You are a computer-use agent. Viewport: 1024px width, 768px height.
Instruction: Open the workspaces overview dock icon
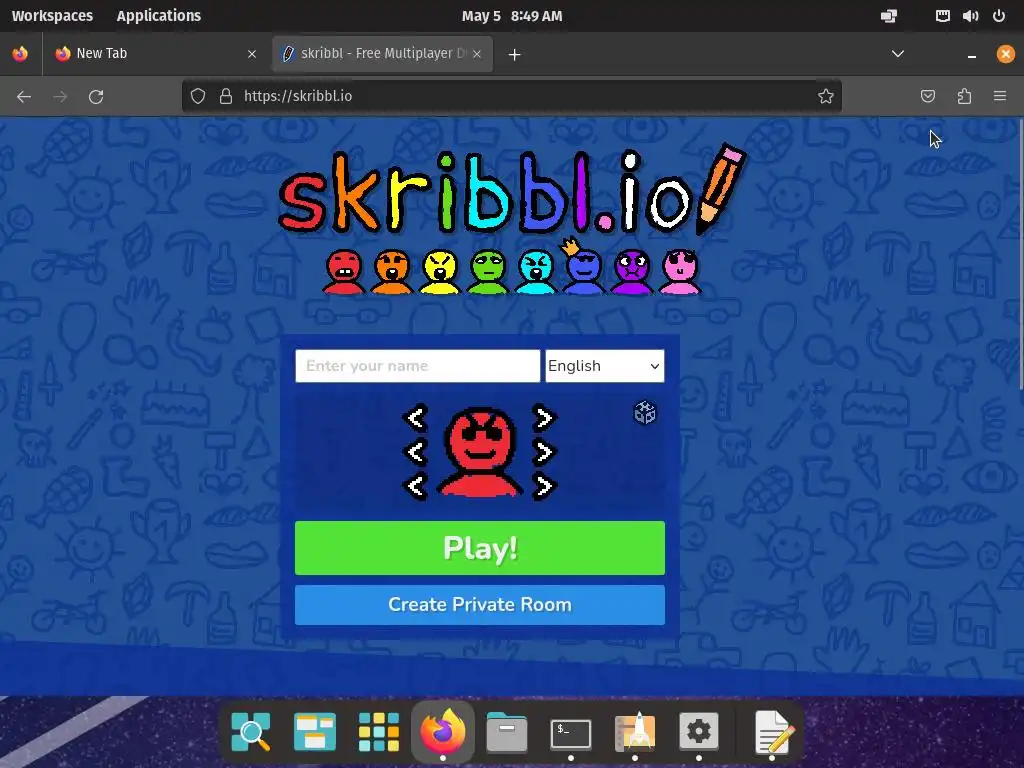(x=315, y=732)
